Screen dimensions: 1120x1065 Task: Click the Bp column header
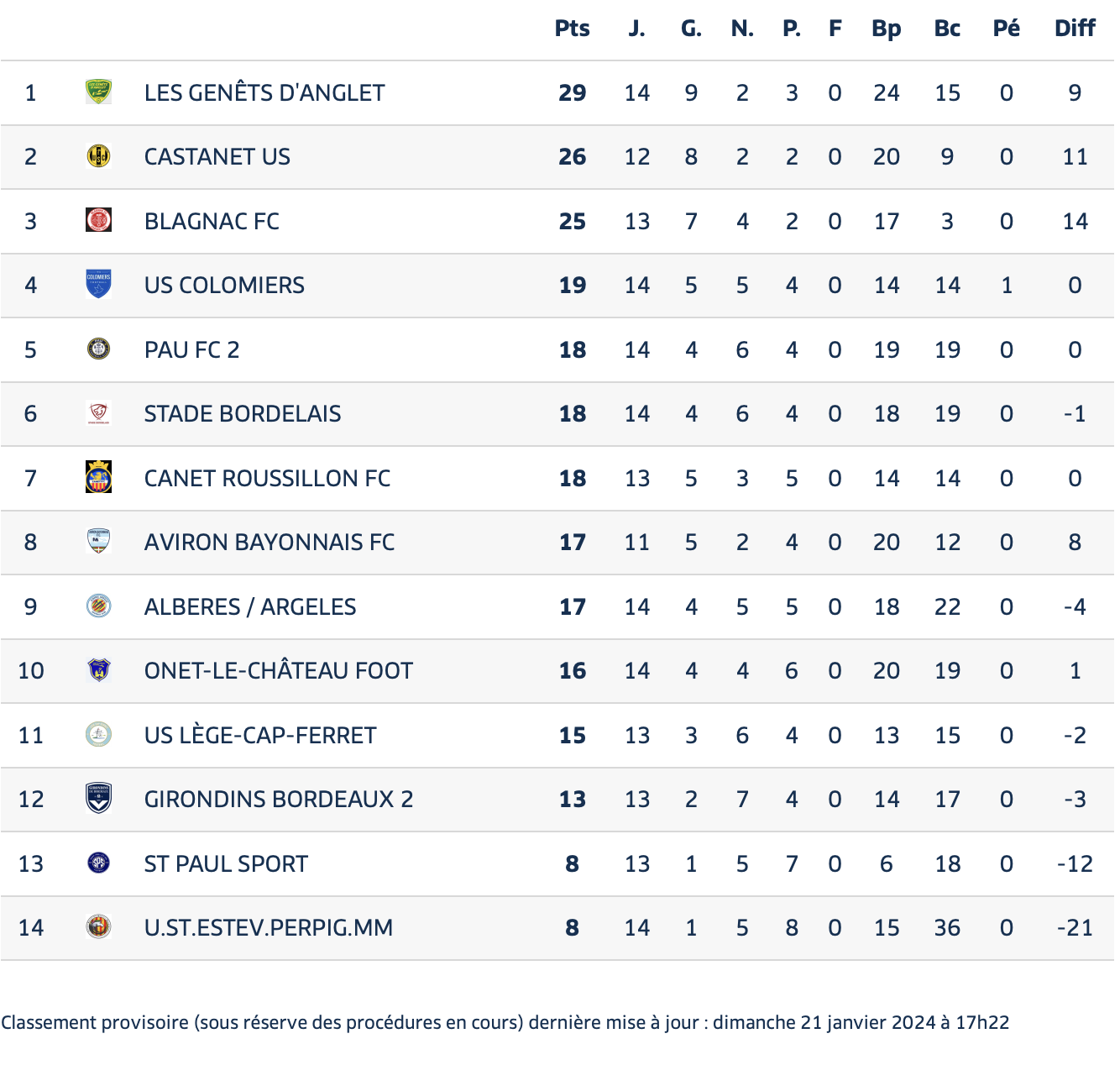(886, 29)
